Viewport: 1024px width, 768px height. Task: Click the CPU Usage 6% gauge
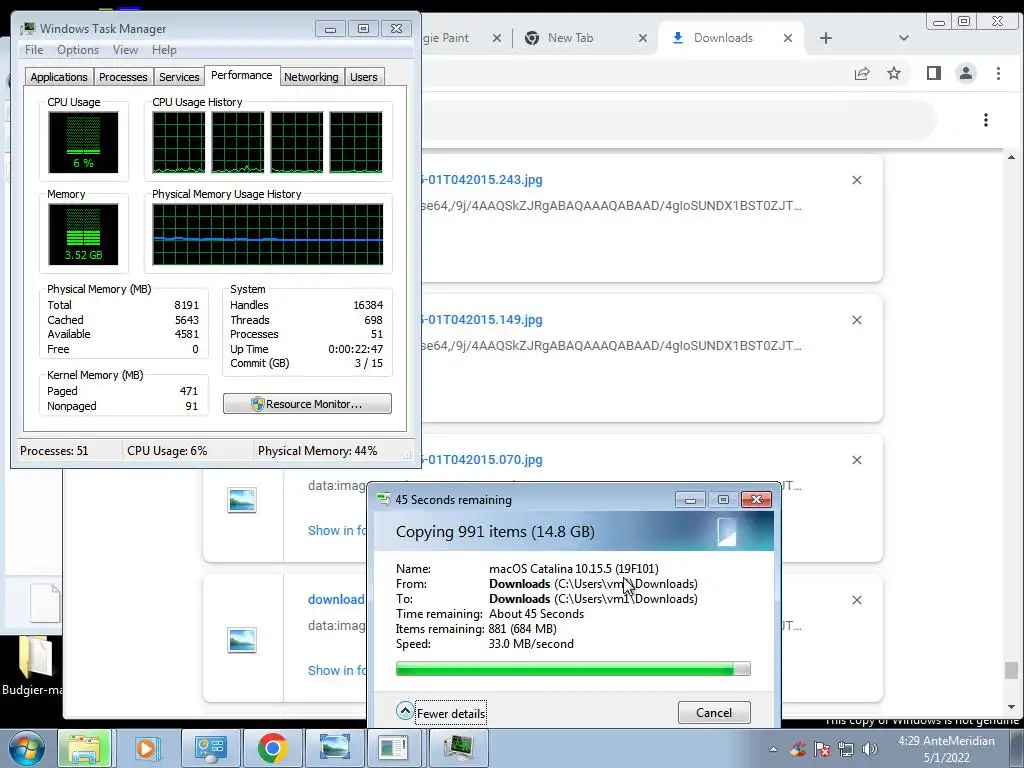pyautogui.click(x=83, y=142)
